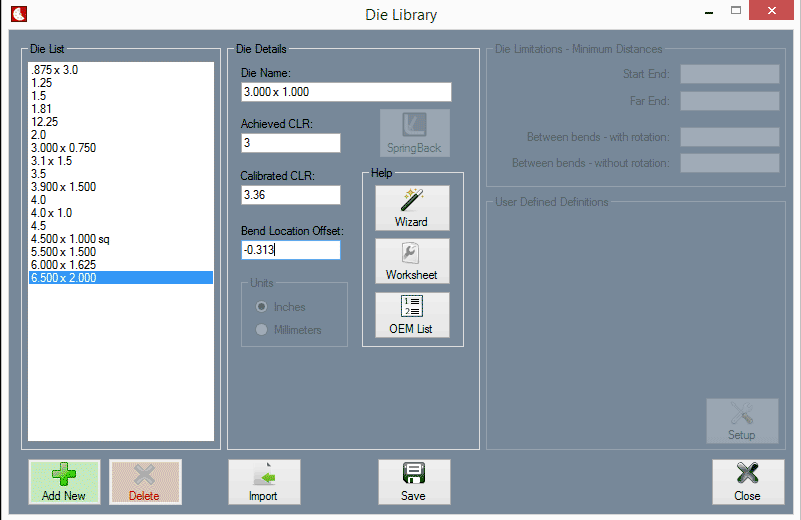Close the Die Library window

(x=747, y=482)
